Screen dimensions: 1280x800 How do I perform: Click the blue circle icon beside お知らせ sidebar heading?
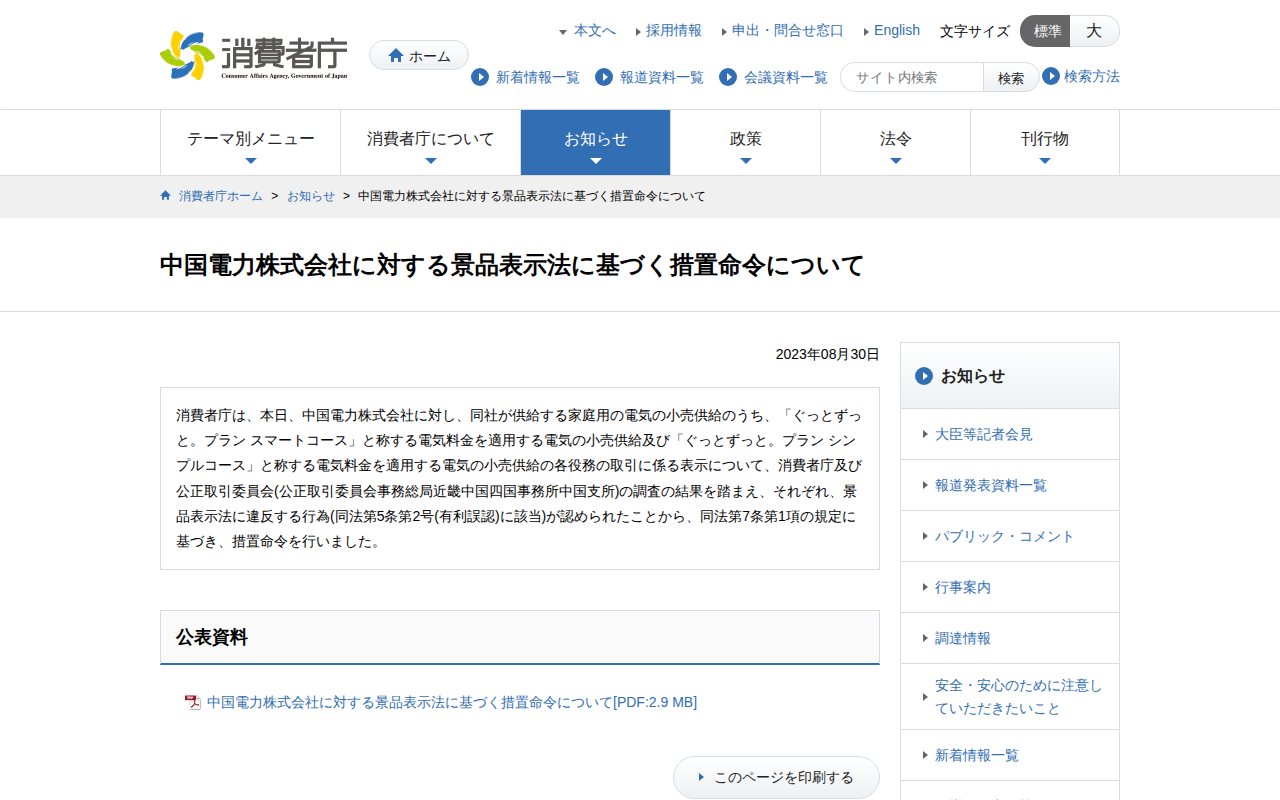pos(924,376)
